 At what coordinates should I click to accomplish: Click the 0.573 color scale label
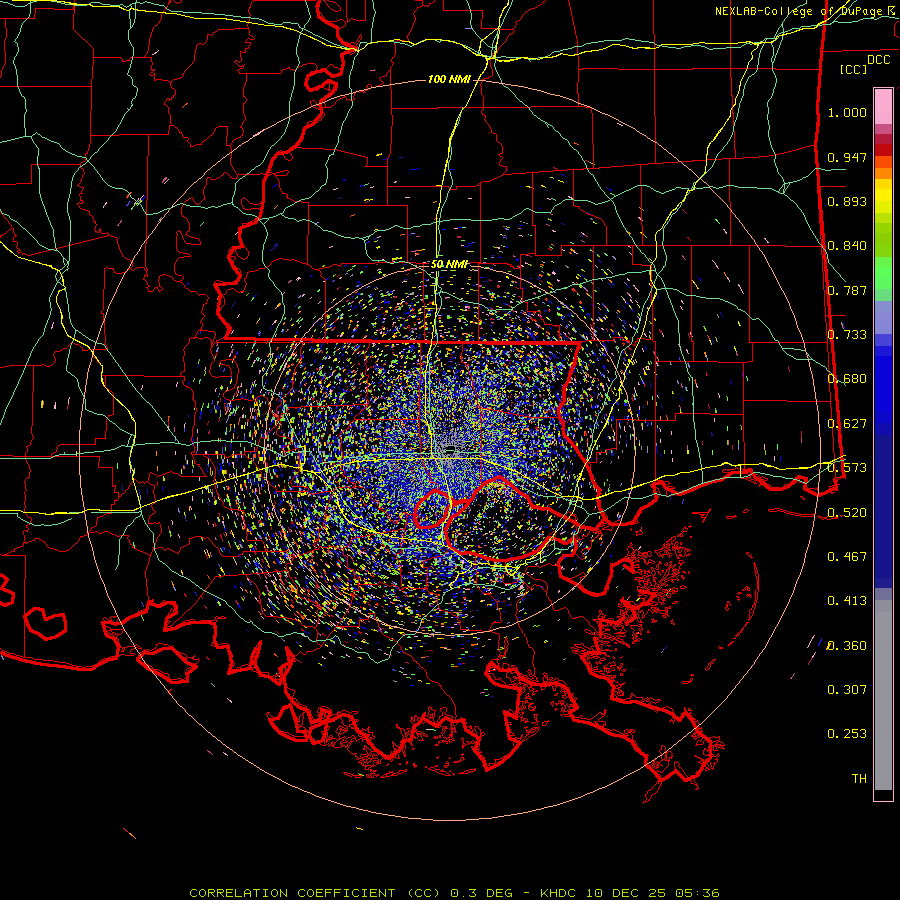847,468
